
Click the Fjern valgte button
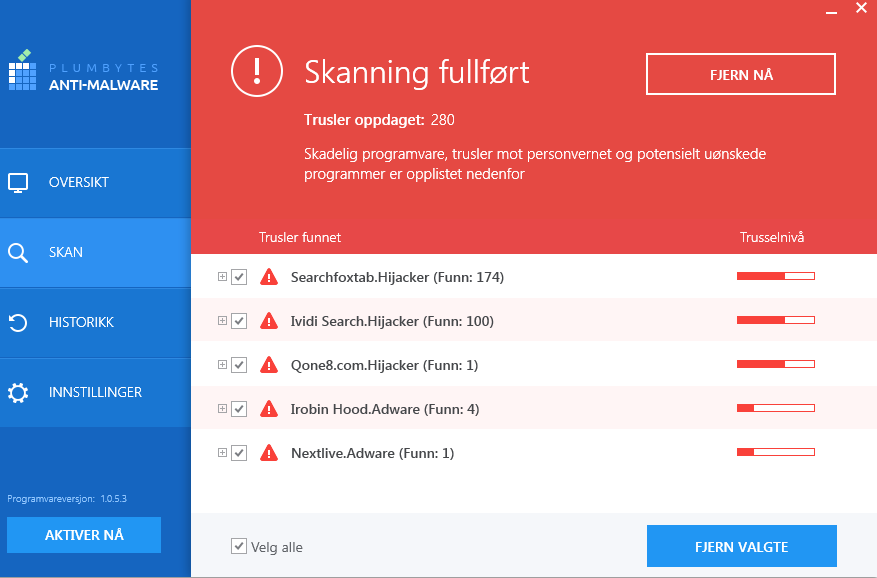tap(742, 546)
